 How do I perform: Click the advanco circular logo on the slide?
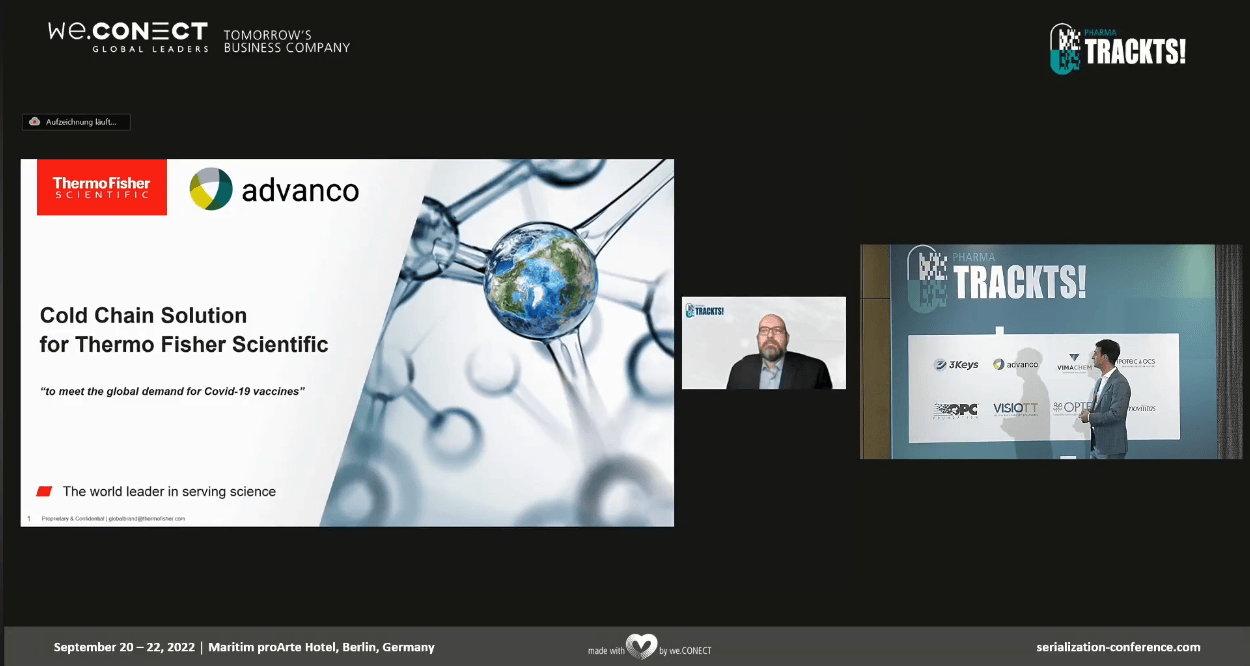211,189
